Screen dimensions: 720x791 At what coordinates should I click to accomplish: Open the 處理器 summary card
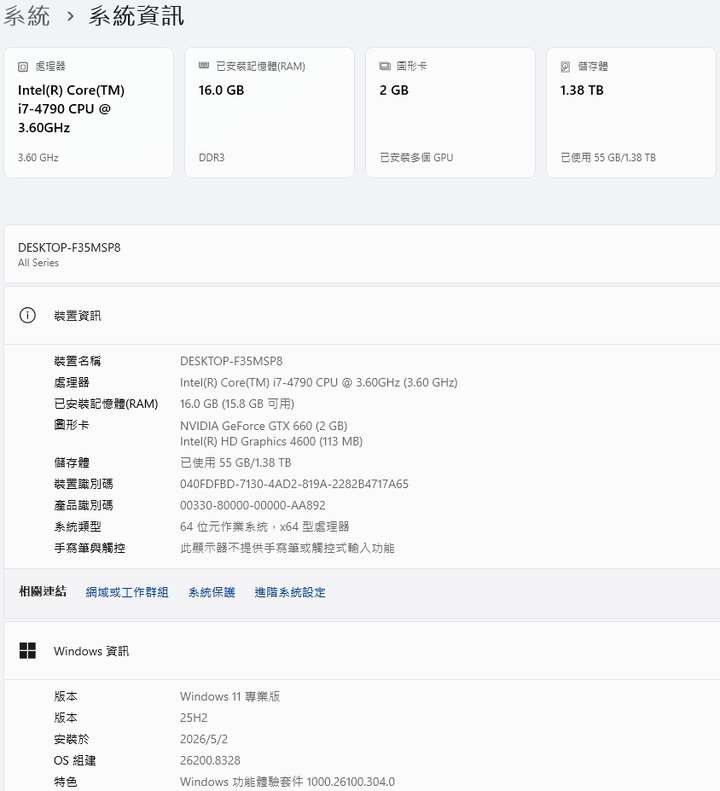pyautogui.click(x=89, y=112)
